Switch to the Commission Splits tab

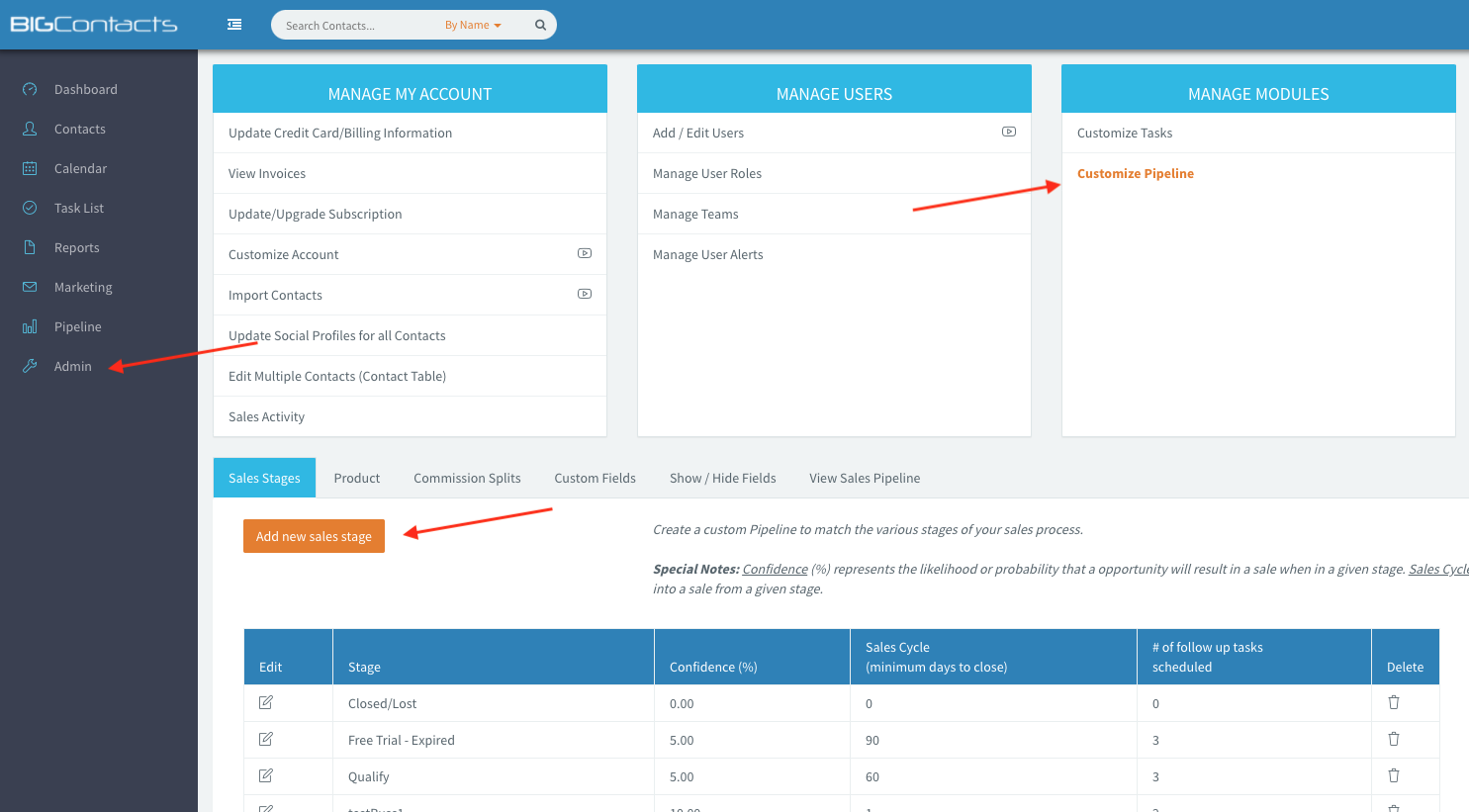467,478
